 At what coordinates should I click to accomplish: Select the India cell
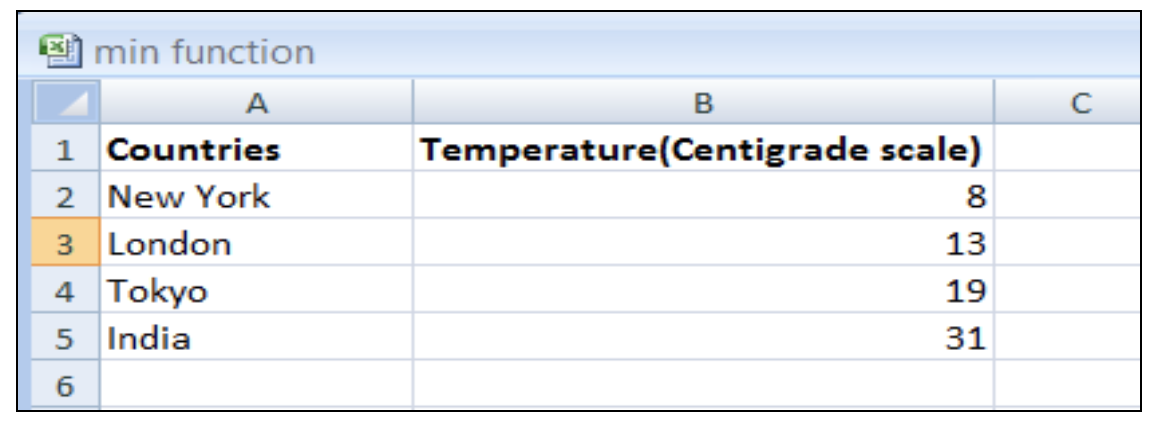click(257, 336)
